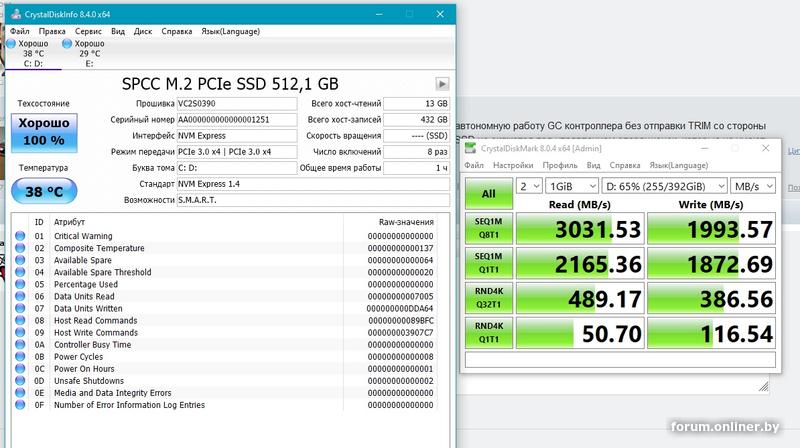The height and width of the screenshot is (448, 800).
Task: Start the SEQ1M Q8T1 test
Action: pyautogui.click(x=489, y=228)
